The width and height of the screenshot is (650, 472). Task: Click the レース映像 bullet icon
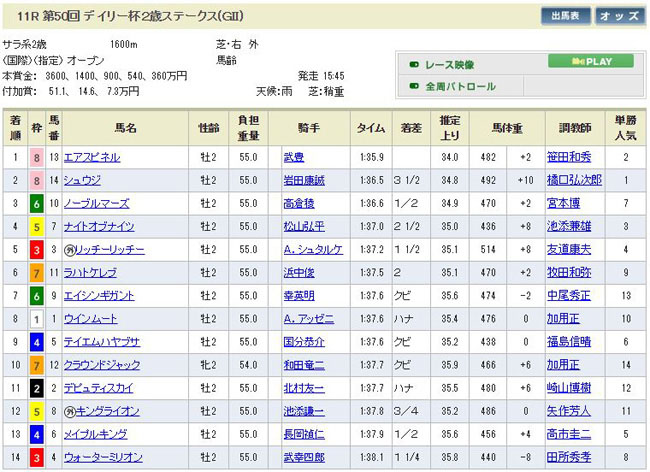[x=414, y=65]
